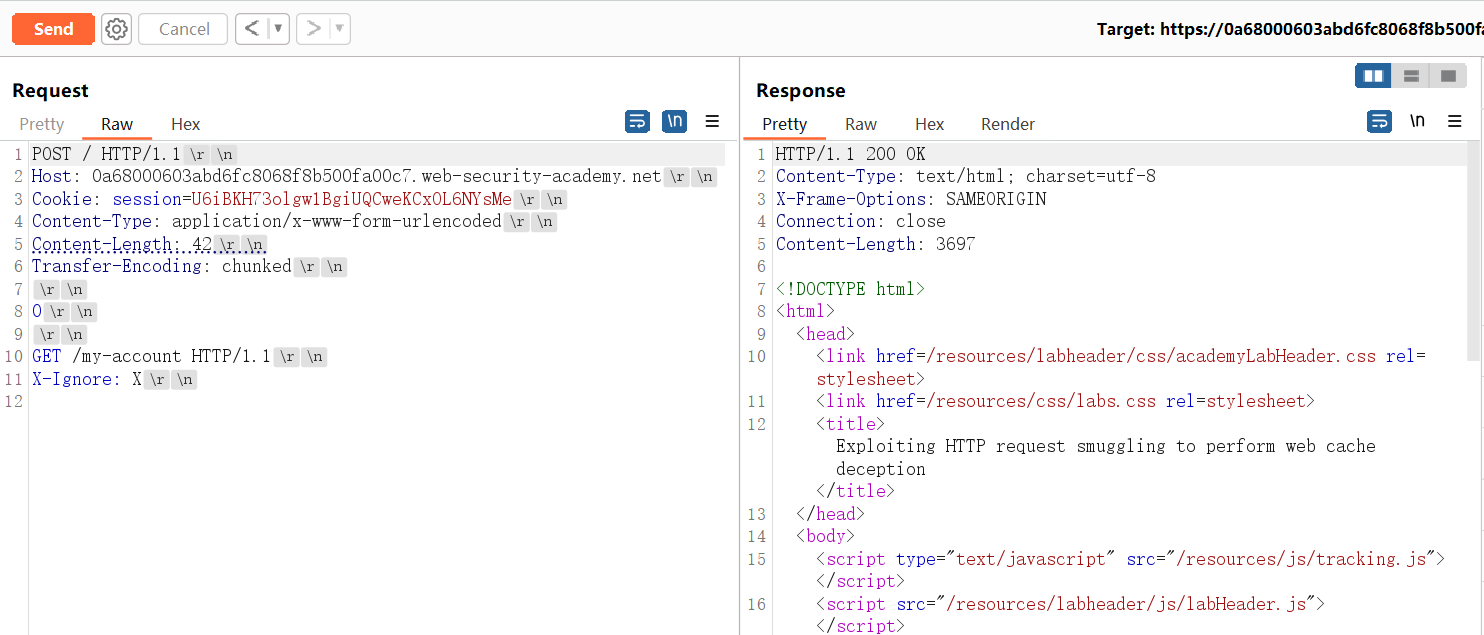The width and height of the screenshot is (1484, 635).
Task: Click the orange Send button
Action: 53,29
